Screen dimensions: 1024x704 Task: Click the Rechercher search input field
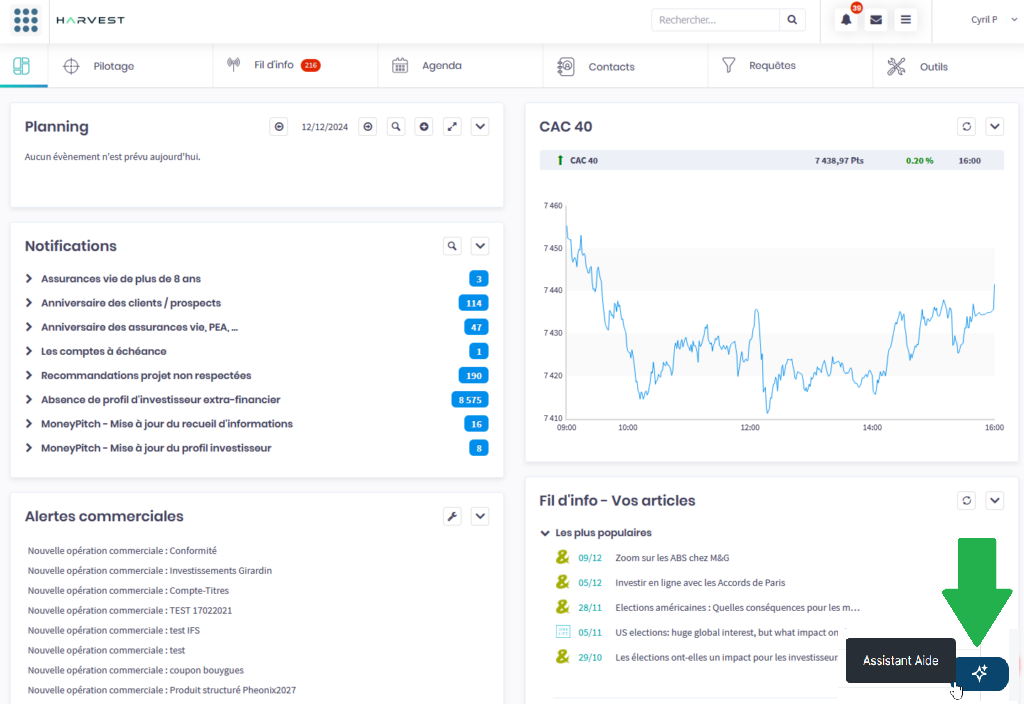(x=715, y=20)
